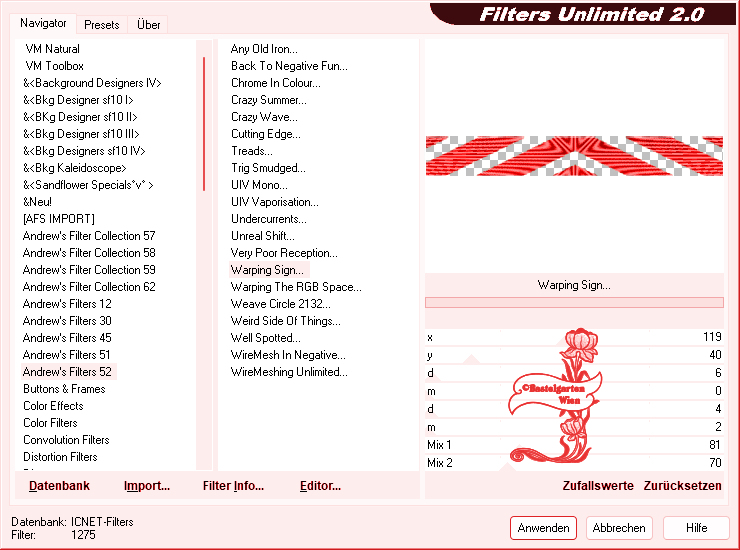Open the Presets tab
The width and height of the screenshot is (740, 550).
(x=101, y=25)
